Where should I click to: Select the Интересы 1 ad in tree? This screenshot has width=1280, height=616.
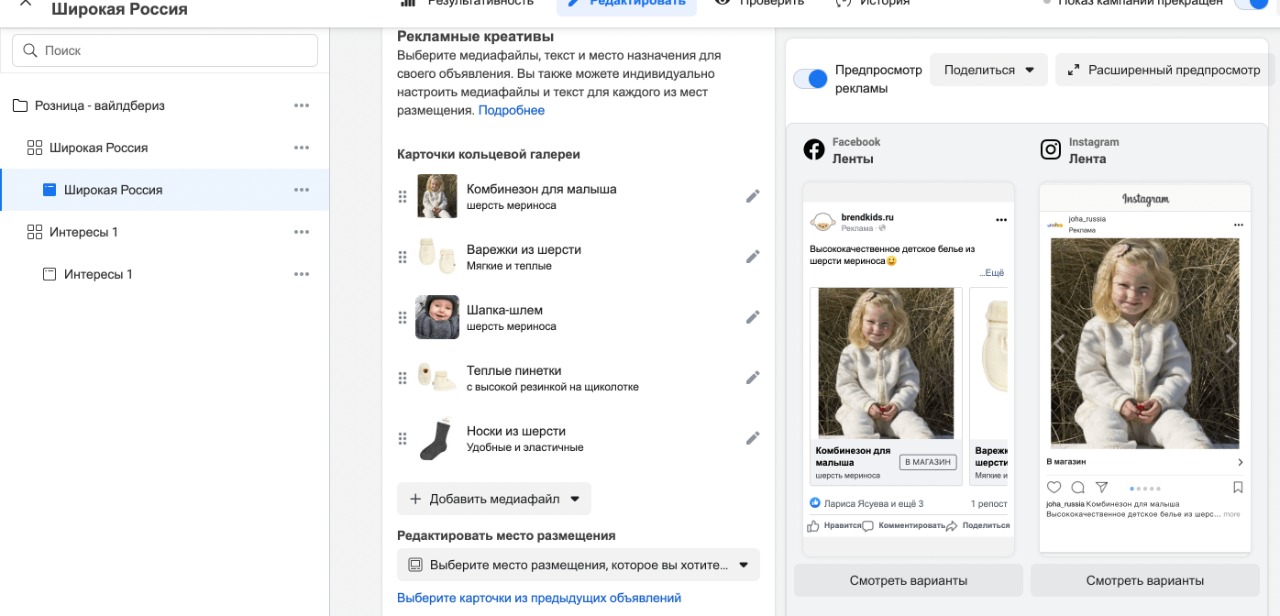tap(98, 274)
